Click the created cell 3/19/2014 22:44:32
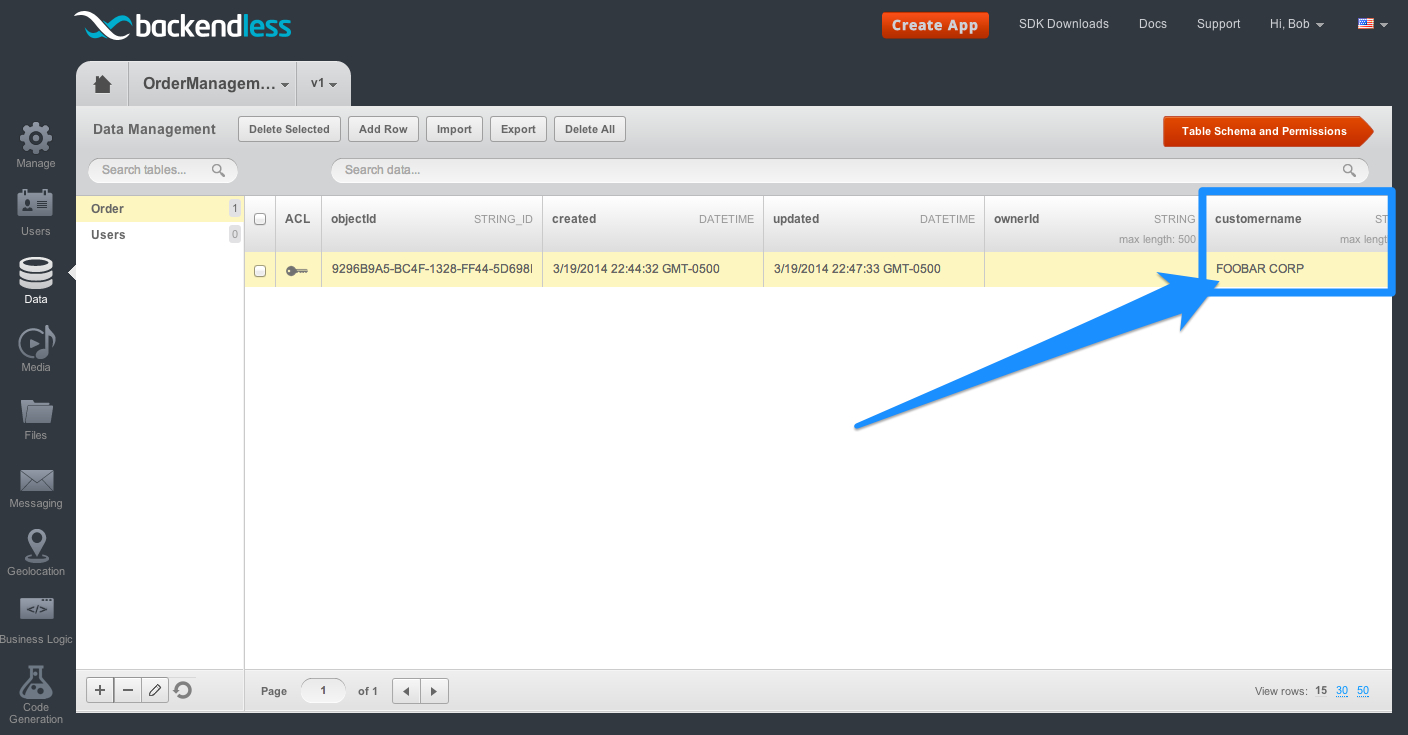This screenshot has width=1408, height=735. [653, 269]
